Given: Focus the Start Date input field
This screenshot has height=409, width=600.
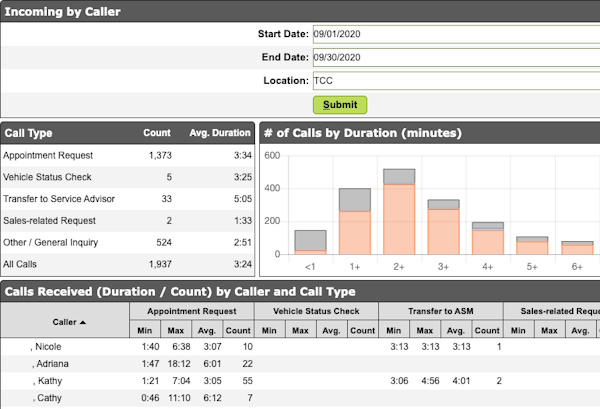Looking at the screenshot, I should (x=454, y=33).
